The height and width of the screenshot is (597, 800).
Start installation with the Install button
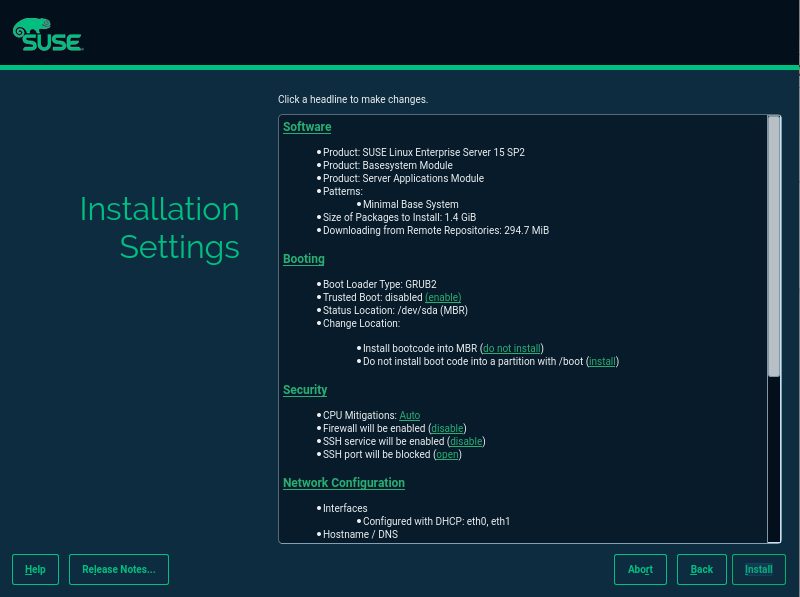[759, 569]
